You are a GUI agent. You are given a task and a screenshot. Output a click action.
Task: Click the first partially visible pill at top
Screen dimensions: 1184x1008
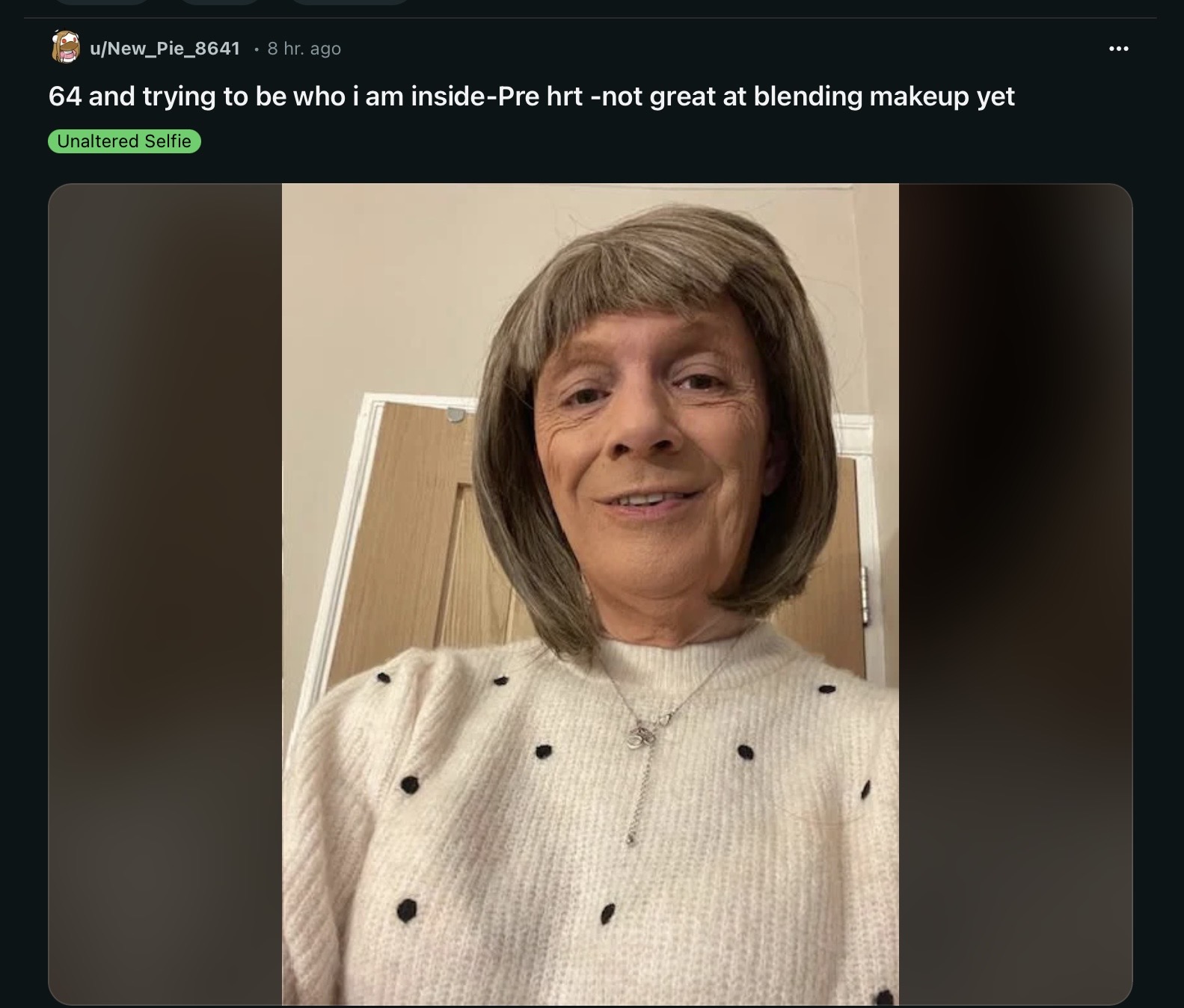(x=102, y=2)
